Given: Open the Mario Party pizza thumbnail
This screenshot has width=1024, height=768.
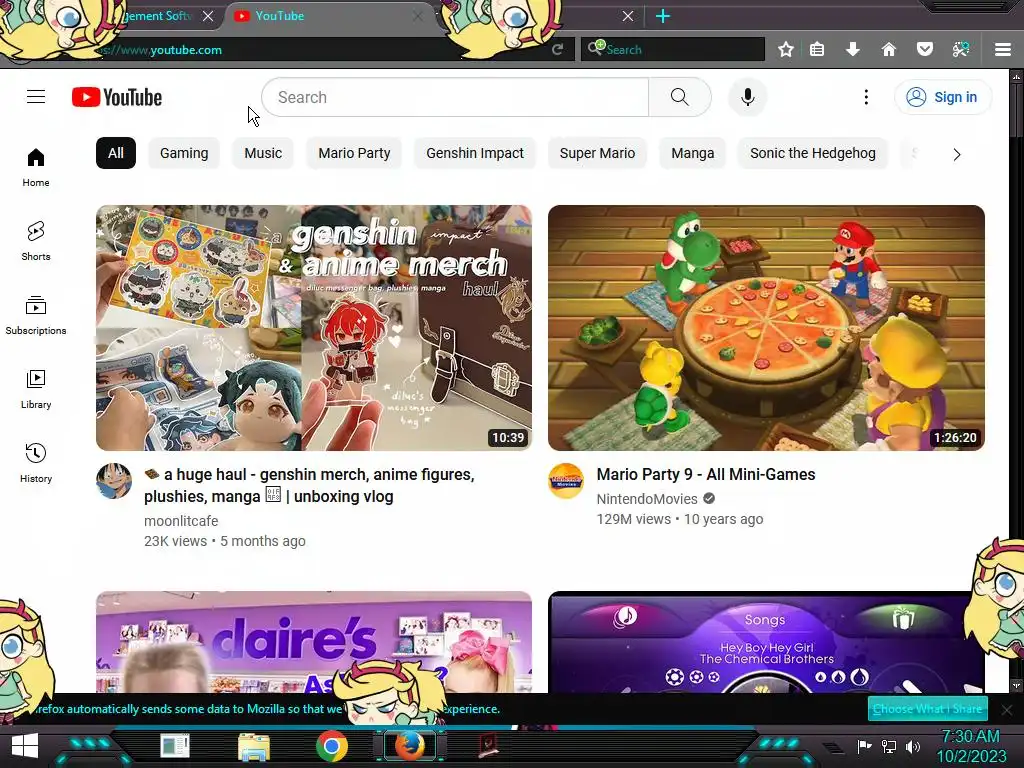Looking at the screenshot, I should point(766,328).
